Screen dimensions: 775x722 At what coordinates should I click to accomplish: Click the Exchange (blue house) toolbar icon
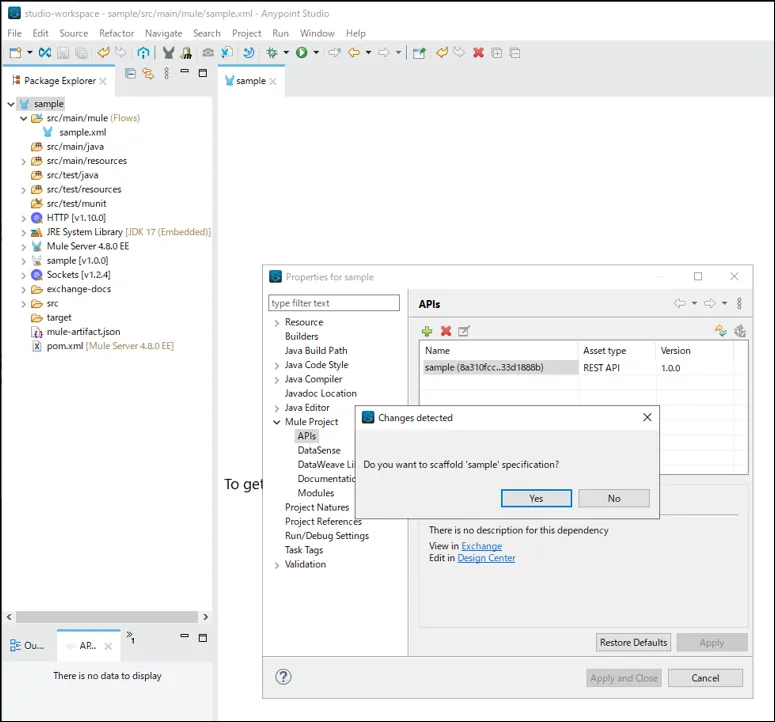pyautogui.click(x=143, y=52)
